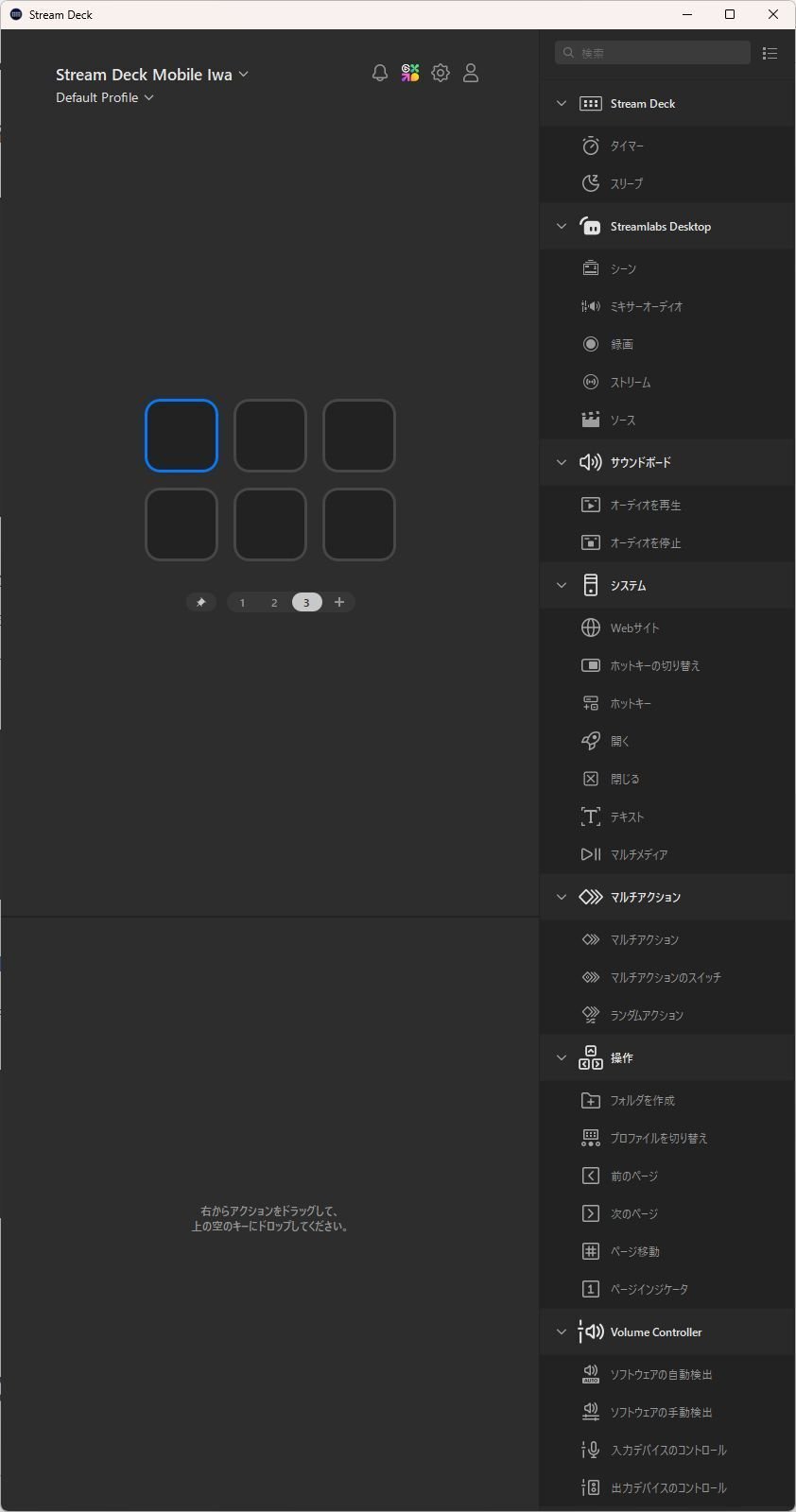Add a new page with plus icon
796x1512 pixels.
[339, 602]
